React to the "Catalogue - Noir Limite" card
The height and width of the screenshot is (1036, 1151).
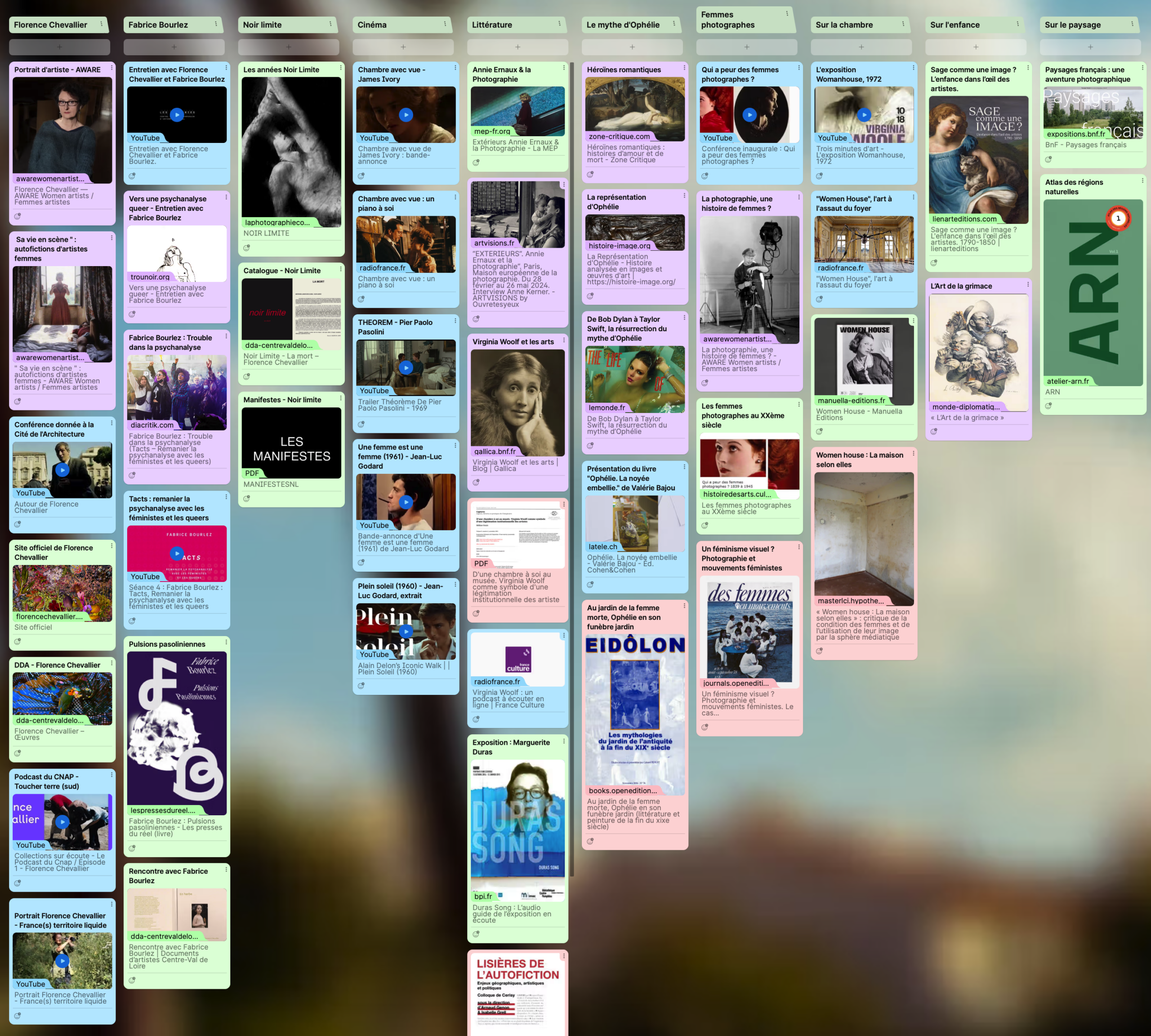(246, 376)
